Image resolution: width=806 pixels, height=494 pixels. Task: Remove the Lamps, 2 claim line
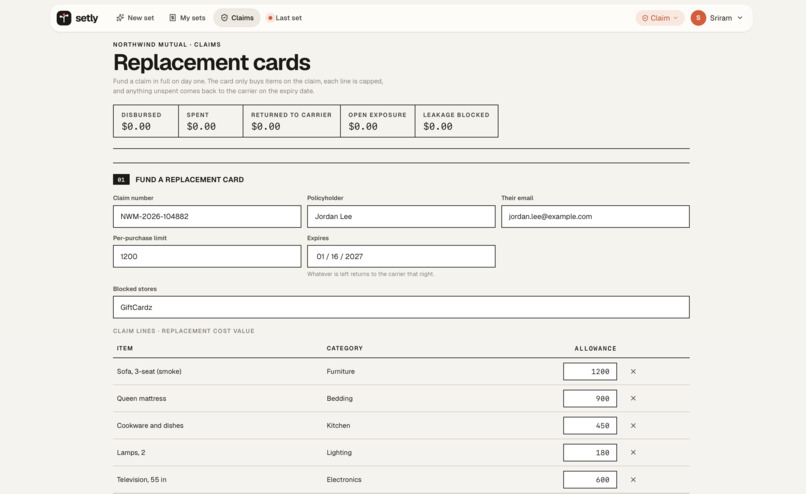633,453
